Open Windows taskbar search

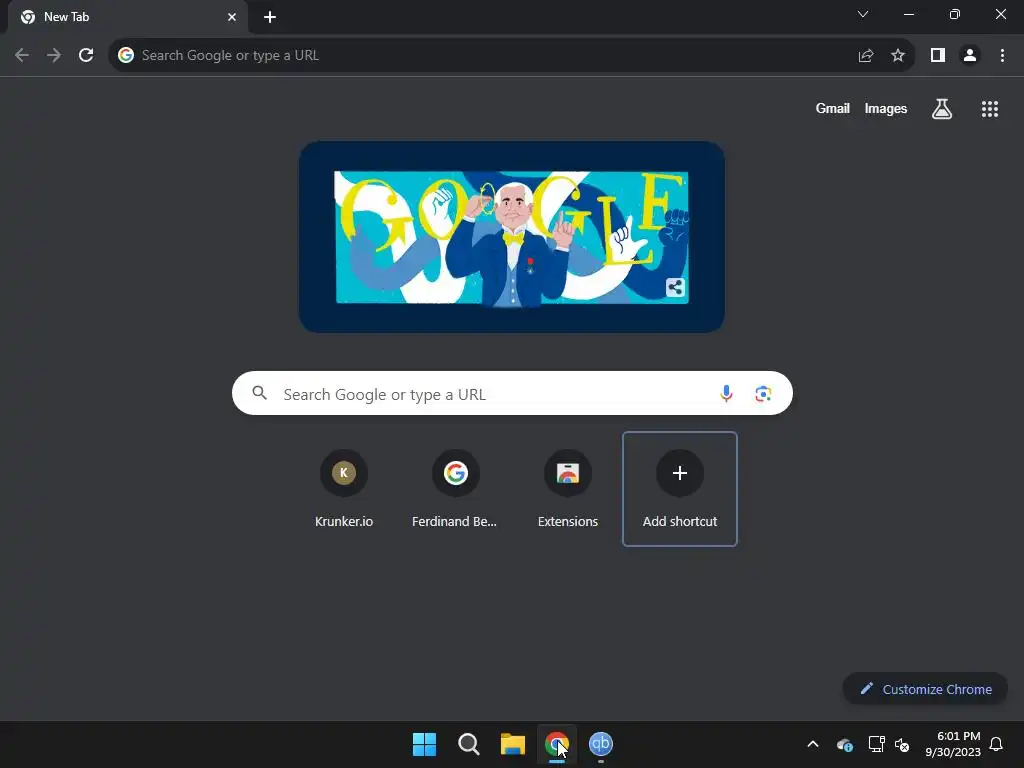468,744
